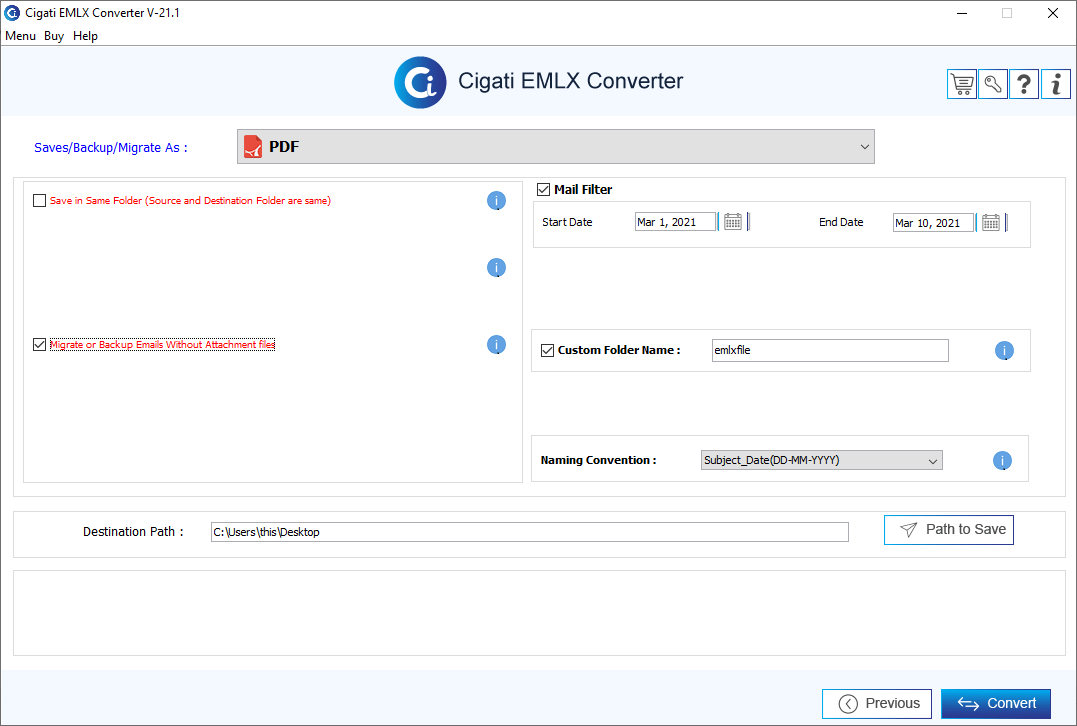
Task: Click the End Date field Mar 10, 2021
Action: [x=933, y=223]
